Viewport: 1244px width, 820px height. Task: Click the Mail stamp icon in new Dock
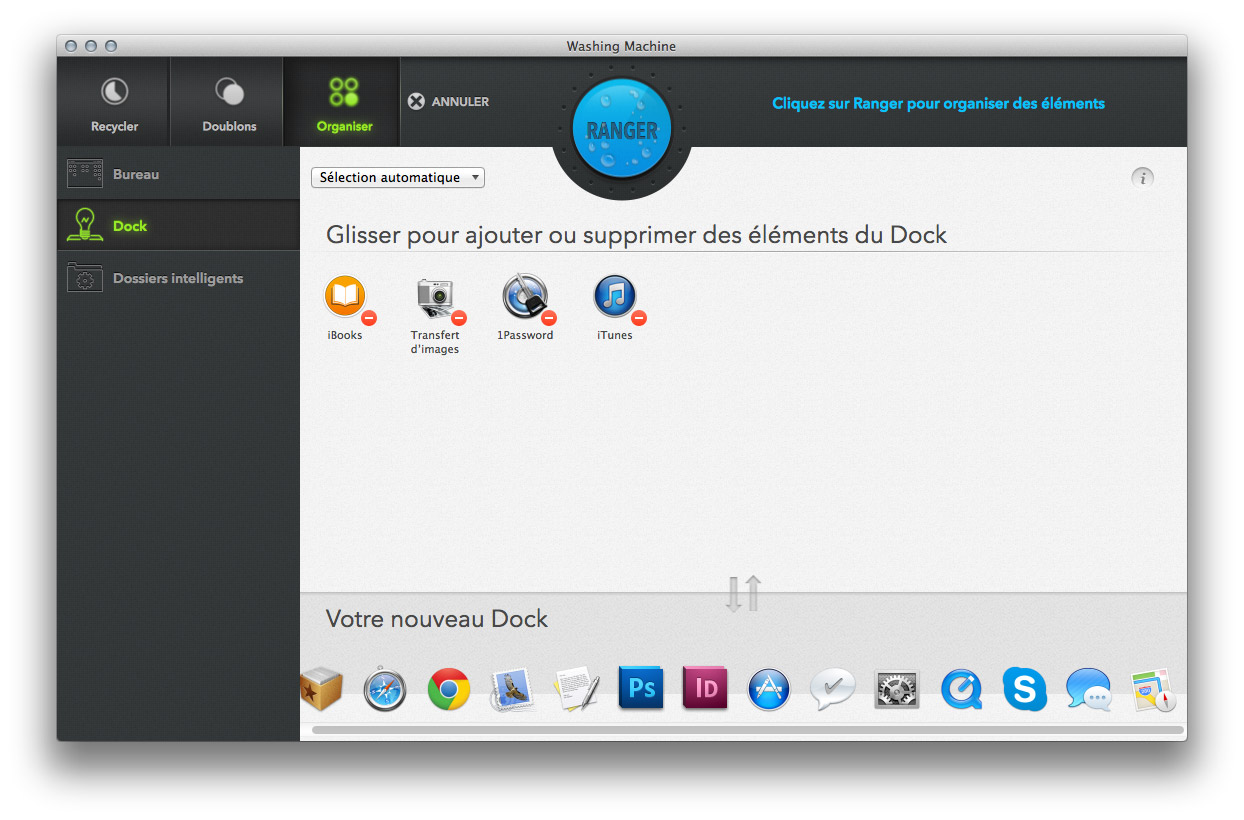click(x=512, y=689)
